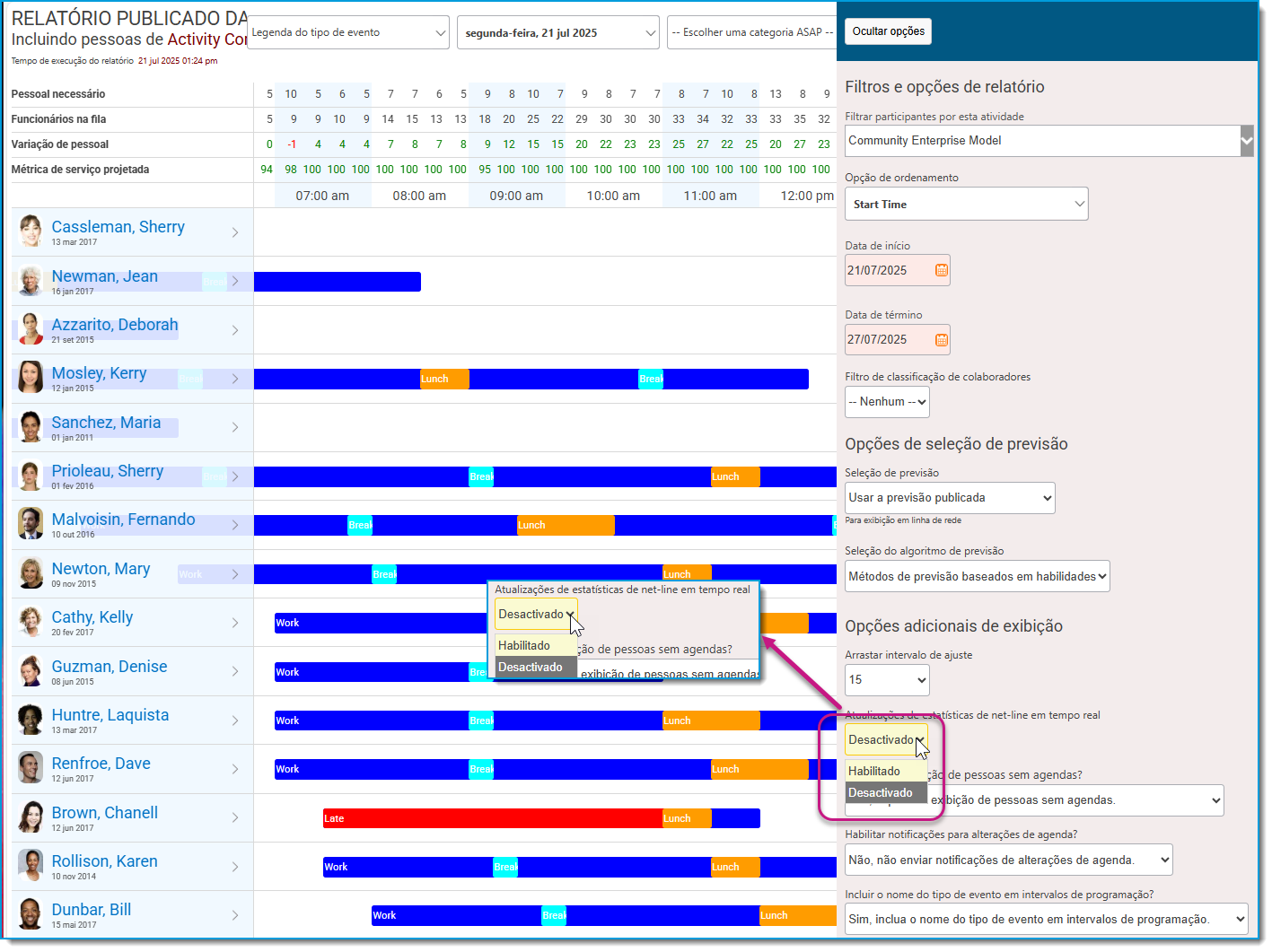Click the red Late segment for Brown, Chanell
The image size is (1272, 952).
[493, 818]
